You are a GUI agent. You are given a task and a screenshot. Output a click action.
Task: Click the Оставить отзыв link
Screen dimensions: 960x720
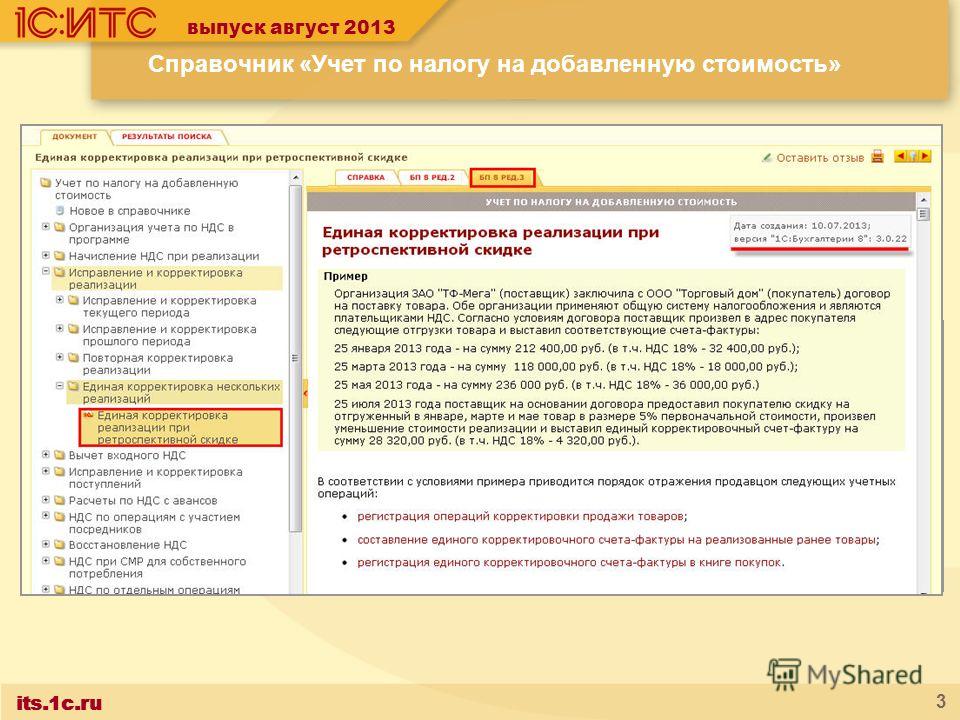[x=820, y=157]
